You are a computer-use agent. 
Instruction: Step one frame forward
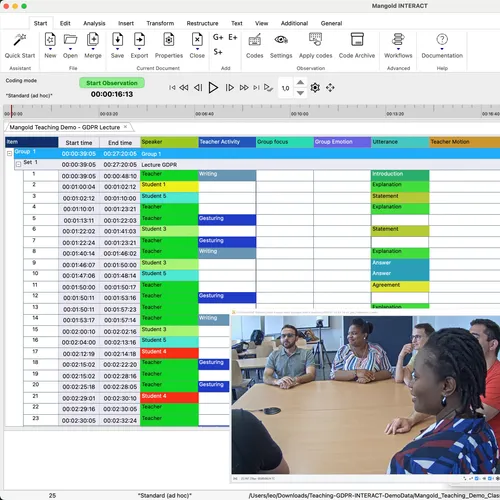pyautogui.click(x=229, y=88)
